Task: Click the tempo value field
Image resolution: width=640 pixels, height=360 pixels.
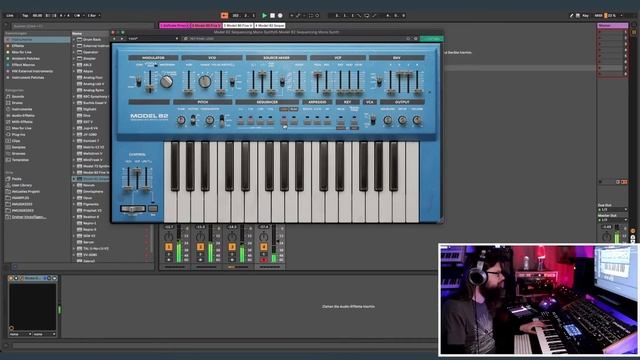Action: 37,16
